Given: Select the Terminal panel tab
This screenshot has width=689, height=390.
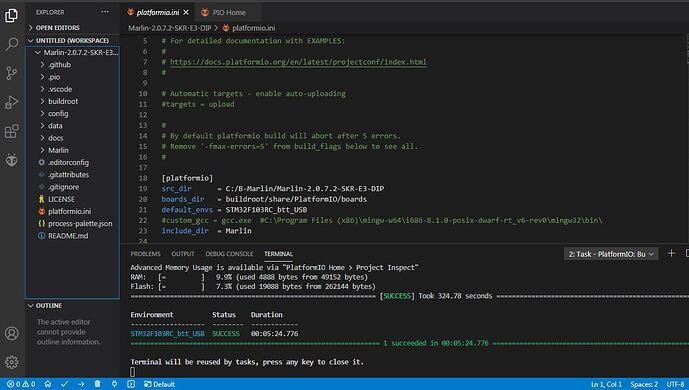Looking at the screenshot, I should (x=278, y=254).
